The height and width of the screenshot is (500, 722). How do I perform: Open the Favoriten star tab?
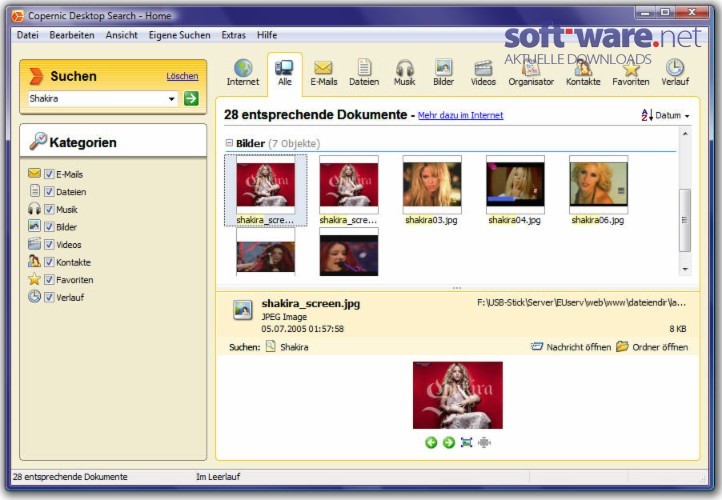(x=630, y=73)
